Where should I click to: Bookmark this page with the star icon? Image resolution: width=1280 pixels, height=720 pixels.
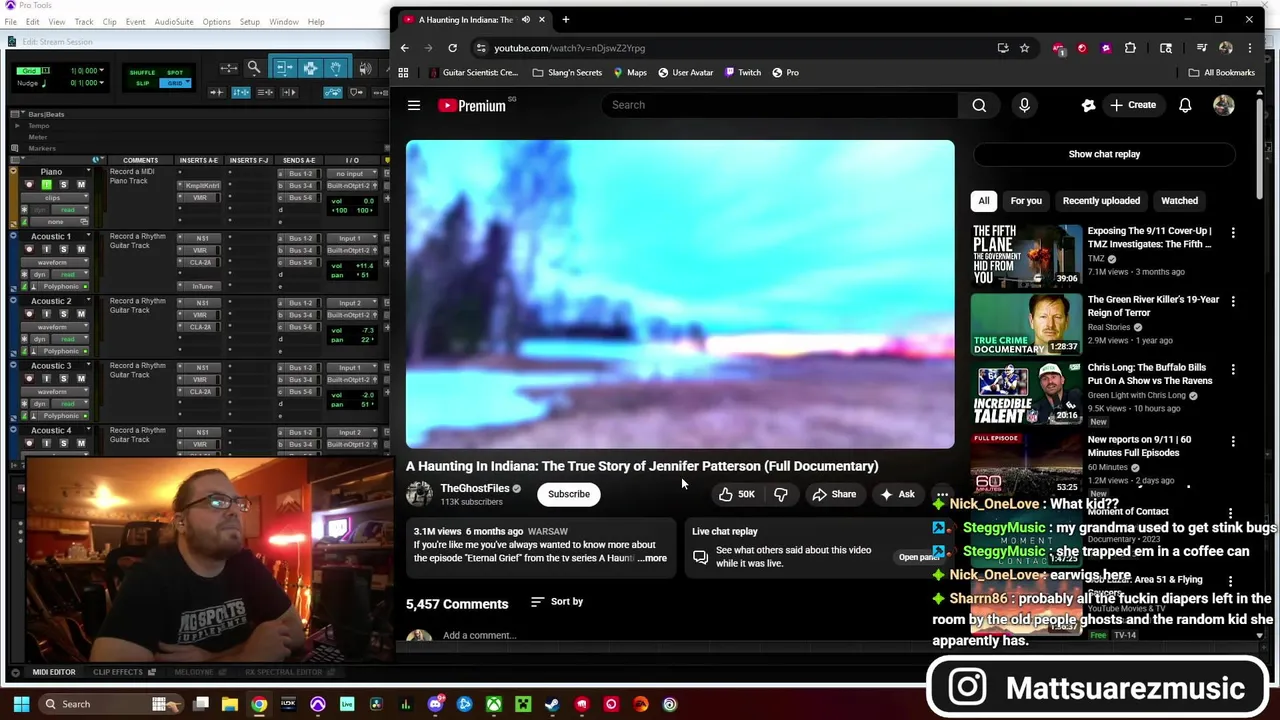1024,47
